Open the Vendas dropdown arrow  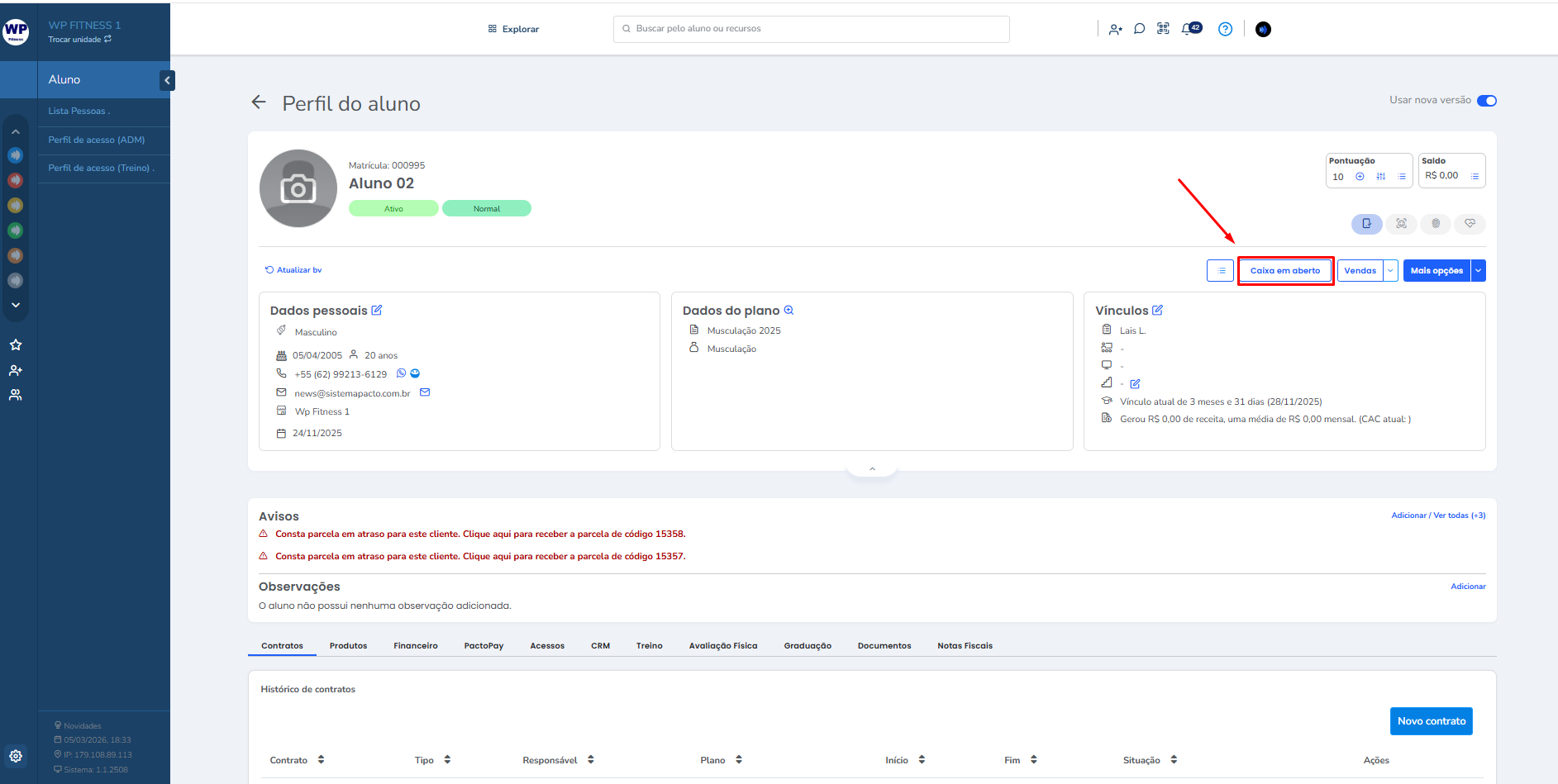1390,271
